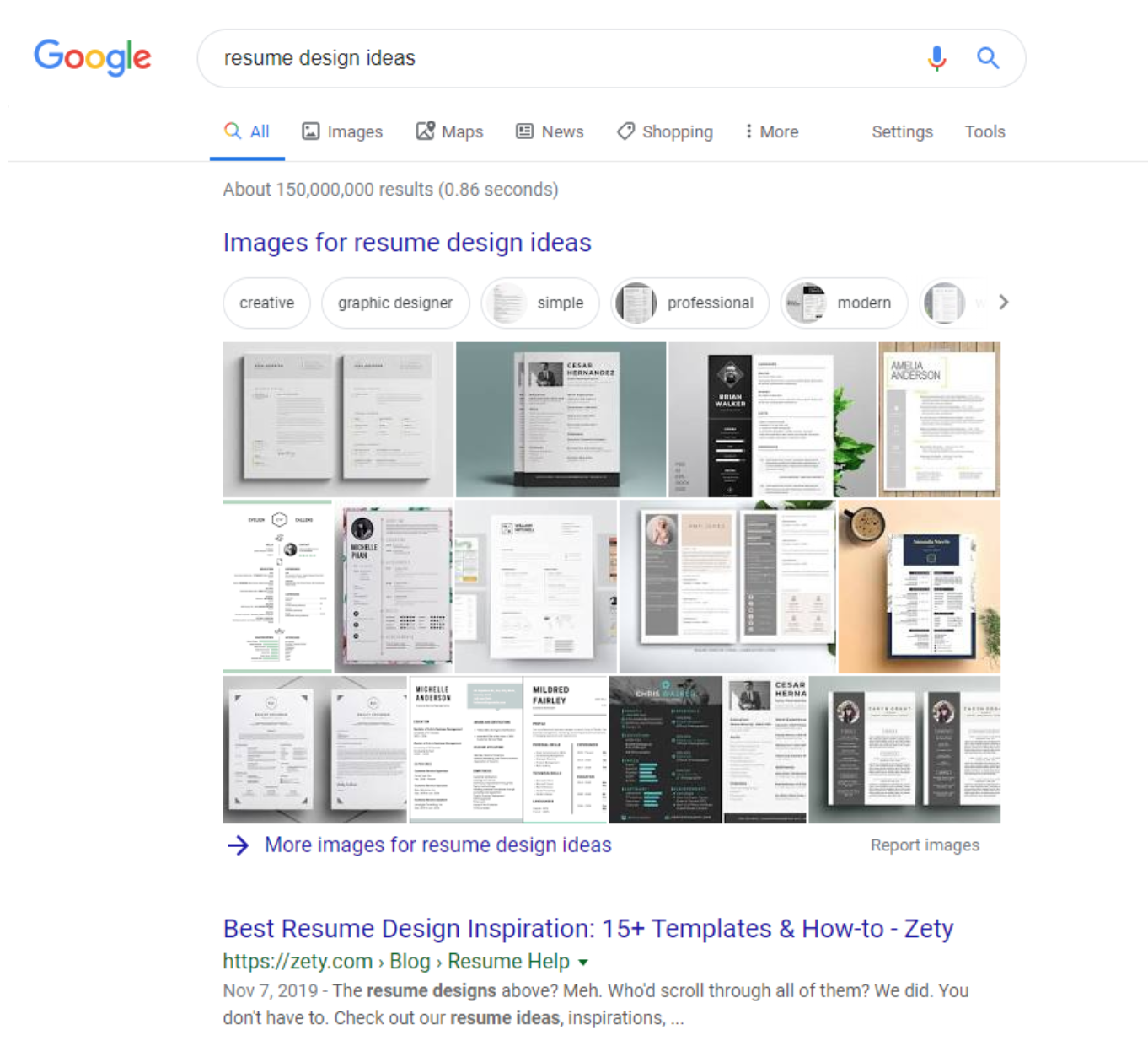Open the Google logo homepage
The image size is (1148, 1062).
93,57
